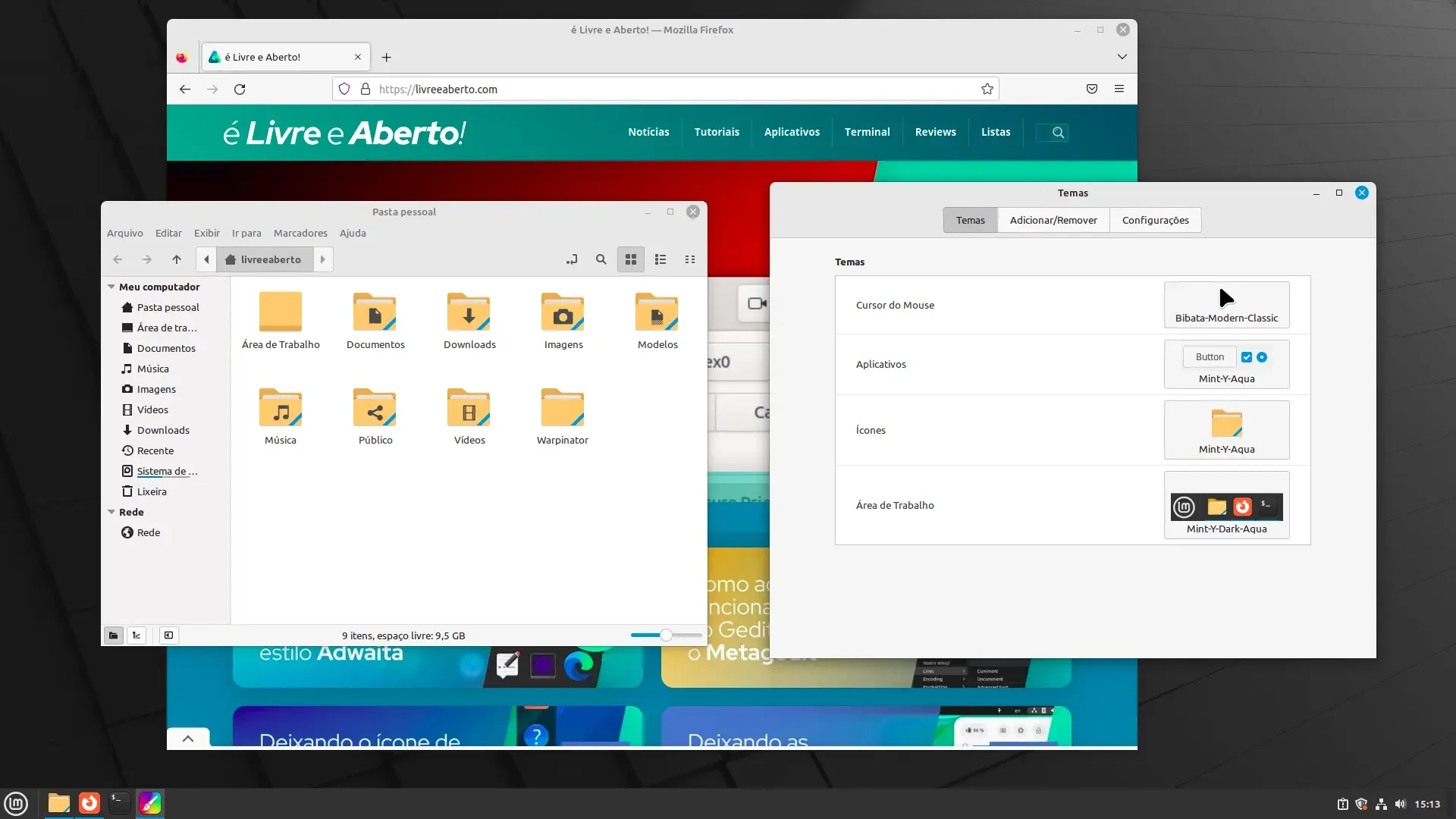Image resolution: width=1456 pixels, height=819 pixels.
Task: Open the files launcher in the panel
Action: [58, 803]
